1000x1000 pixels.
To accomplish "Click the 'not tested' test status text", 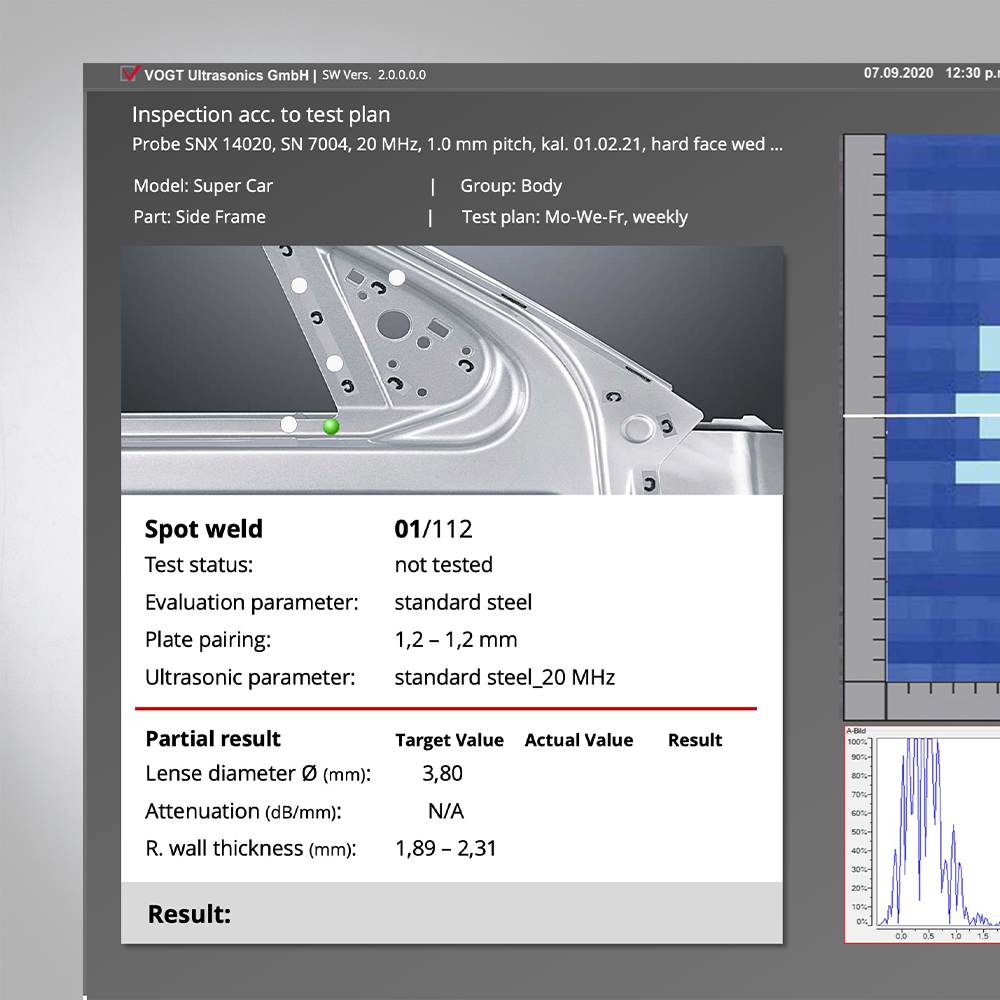I will 443,565.
